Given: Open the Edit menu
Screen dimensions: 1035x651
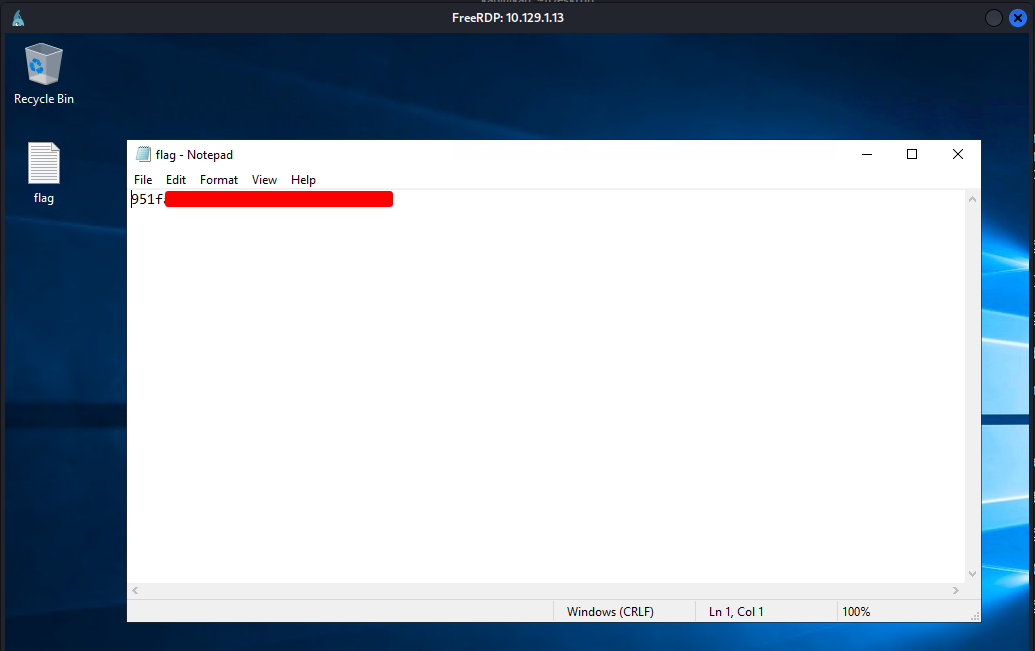Looking at the screenshot, I should point(176,180).
